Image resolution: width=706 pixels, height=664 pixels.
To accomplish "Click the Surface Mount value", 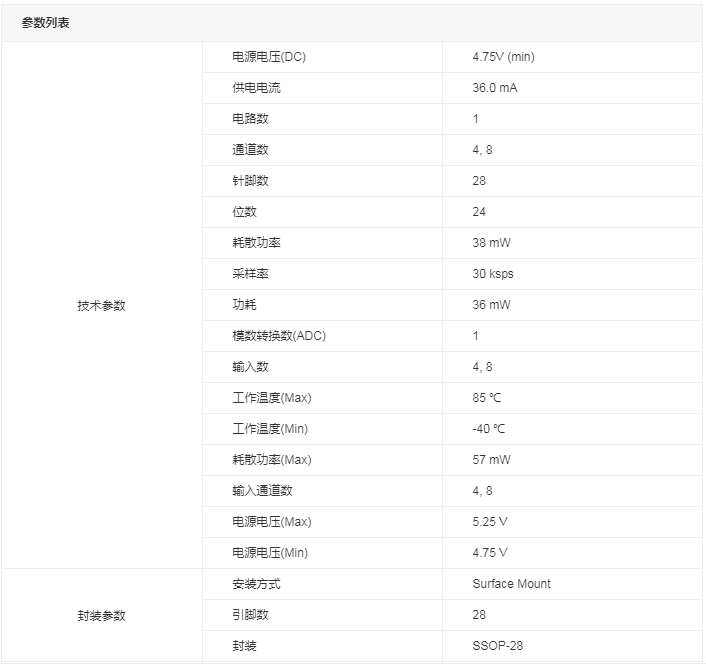I will tap(511, 584).
